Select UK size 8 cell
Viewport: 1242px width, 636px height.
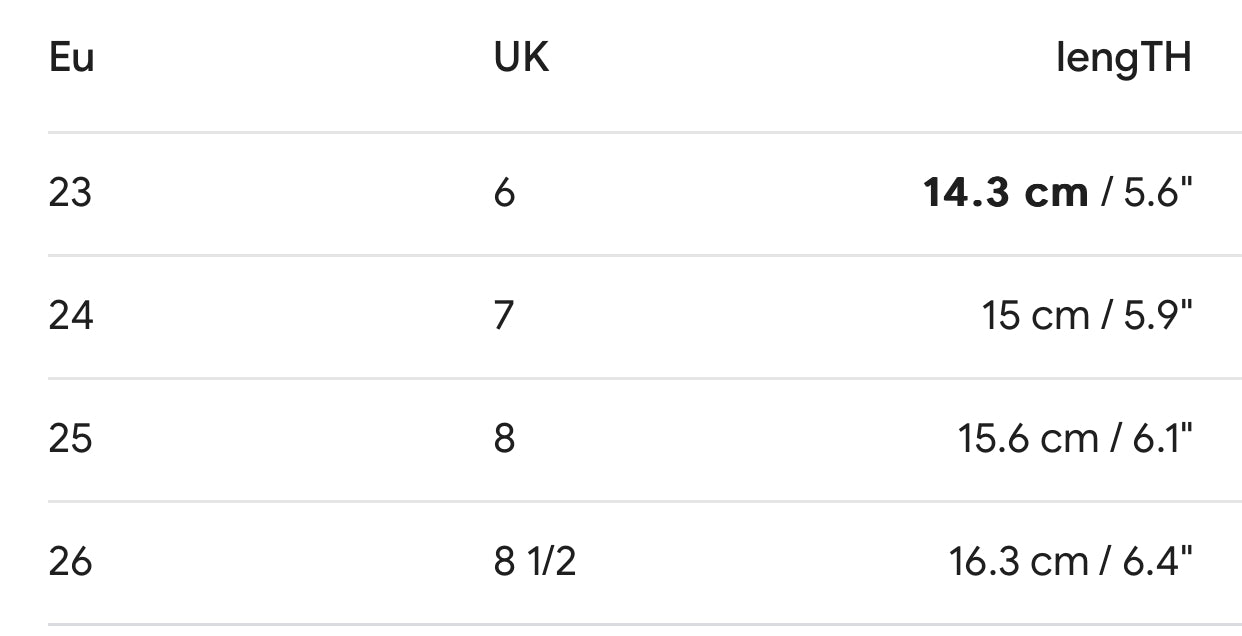[504, 438]
